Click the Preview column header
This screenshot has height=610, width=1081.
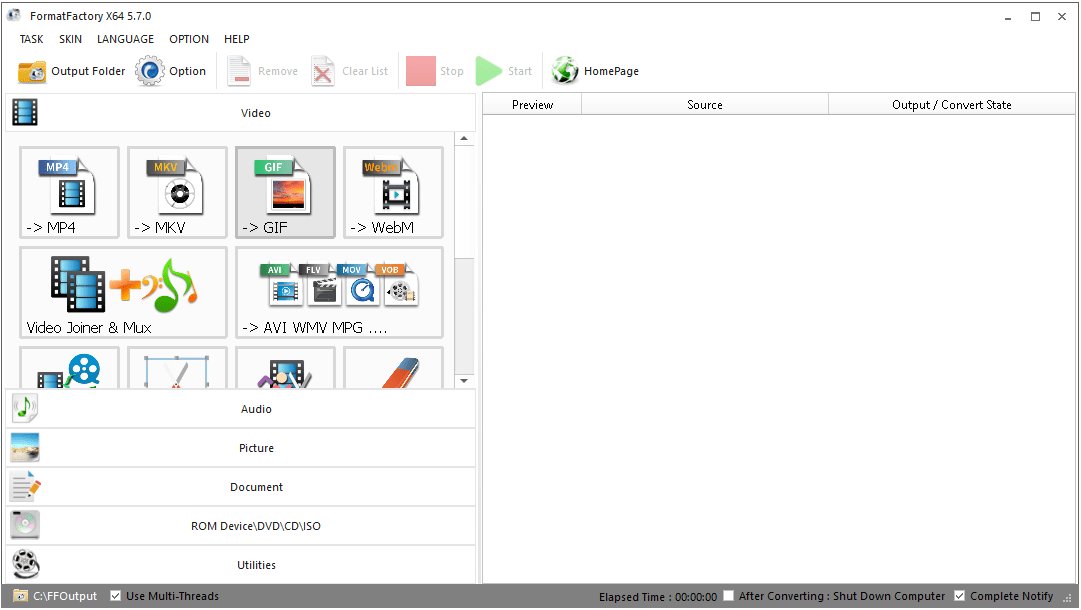(x=532, y=105)
